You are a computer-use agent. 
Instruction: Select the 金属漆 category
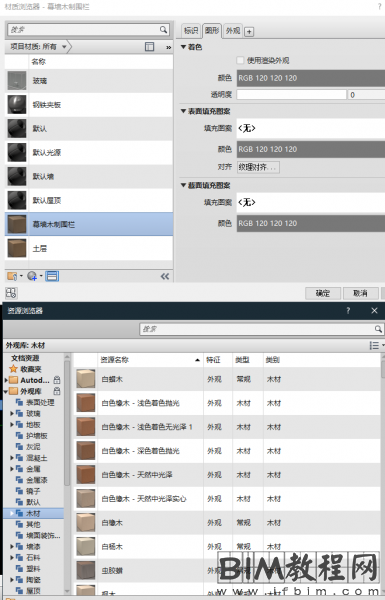[36, 480]
